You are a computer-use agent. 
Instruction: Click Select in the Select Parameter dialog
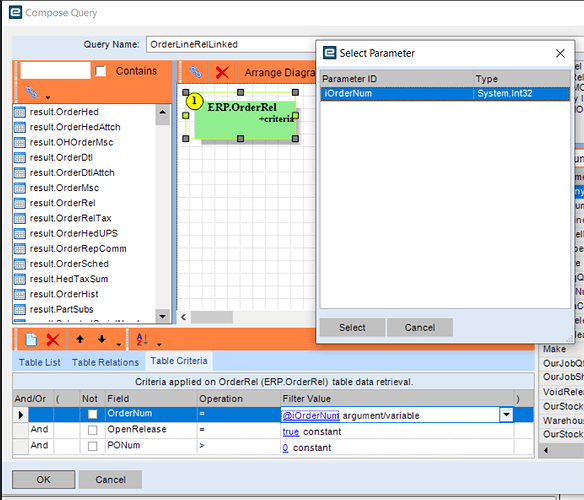(352, 327)
